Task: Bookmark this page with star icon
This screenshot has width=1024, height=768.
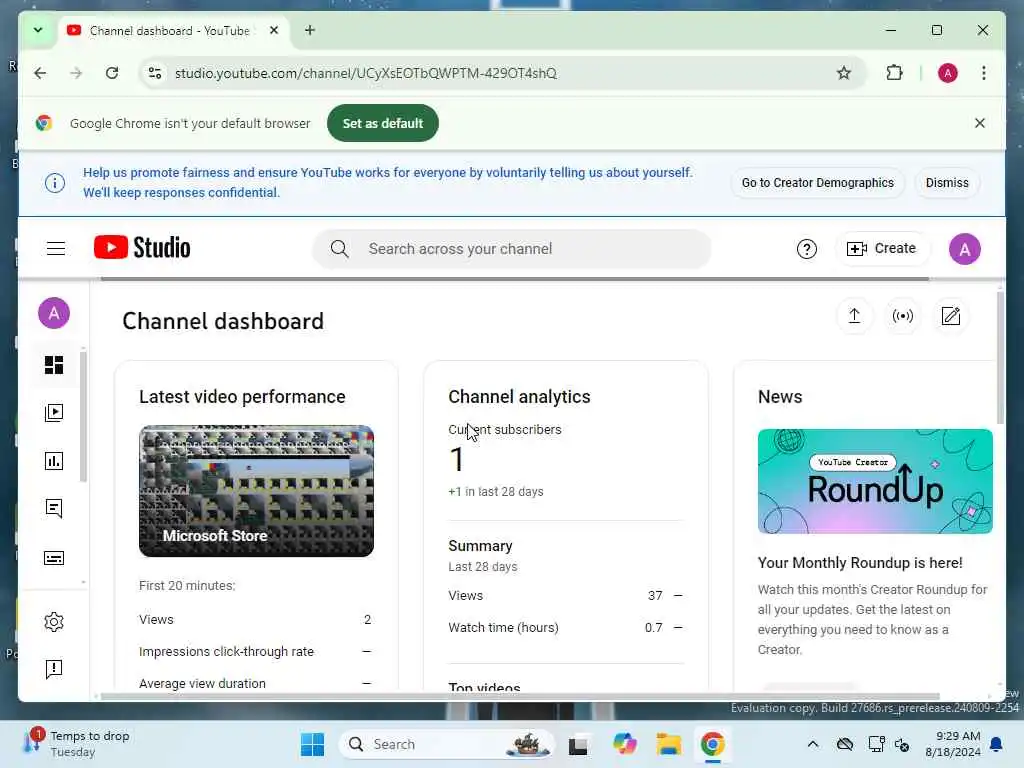Action: (x=844, y=73)
